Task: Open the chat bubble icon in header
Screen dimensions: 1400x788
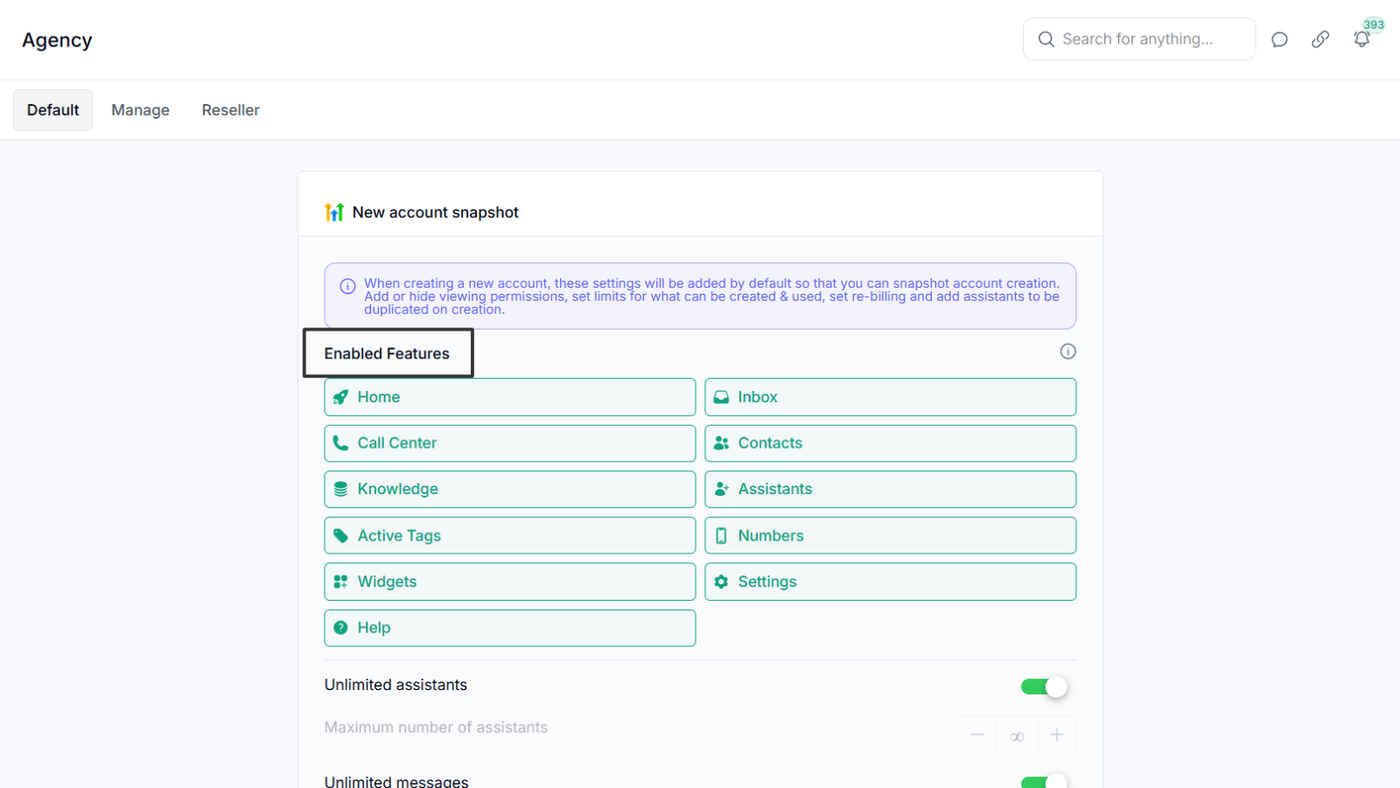Action: click(x=1279, y=40)
